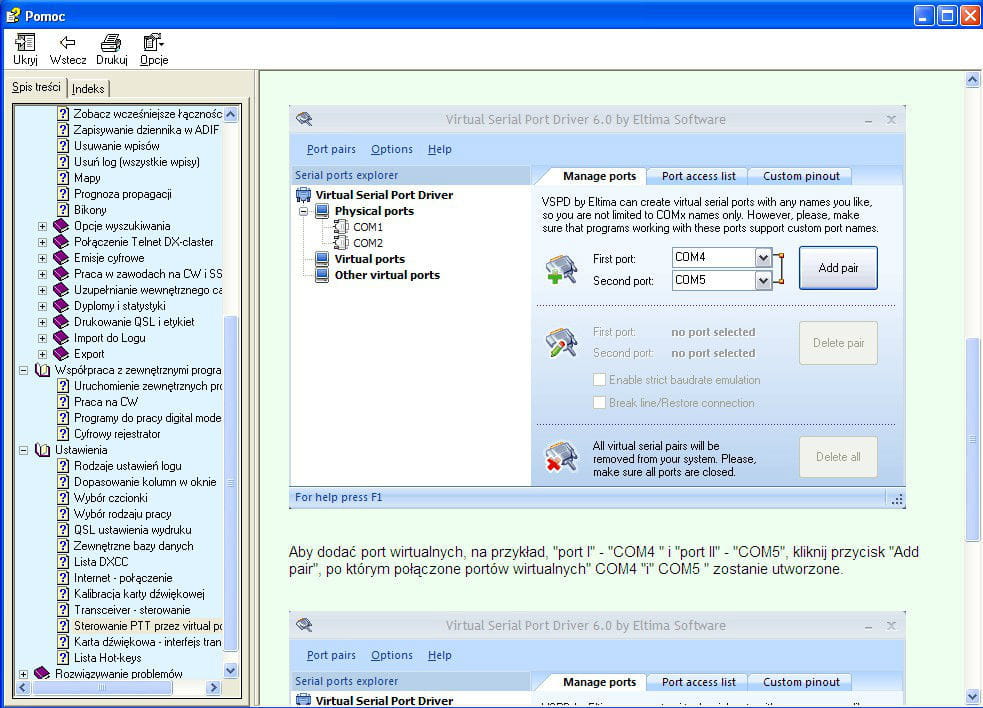983x708 pixels.
Task: Click the help page icon beside Mapy
Action: [x=63, y=178]
